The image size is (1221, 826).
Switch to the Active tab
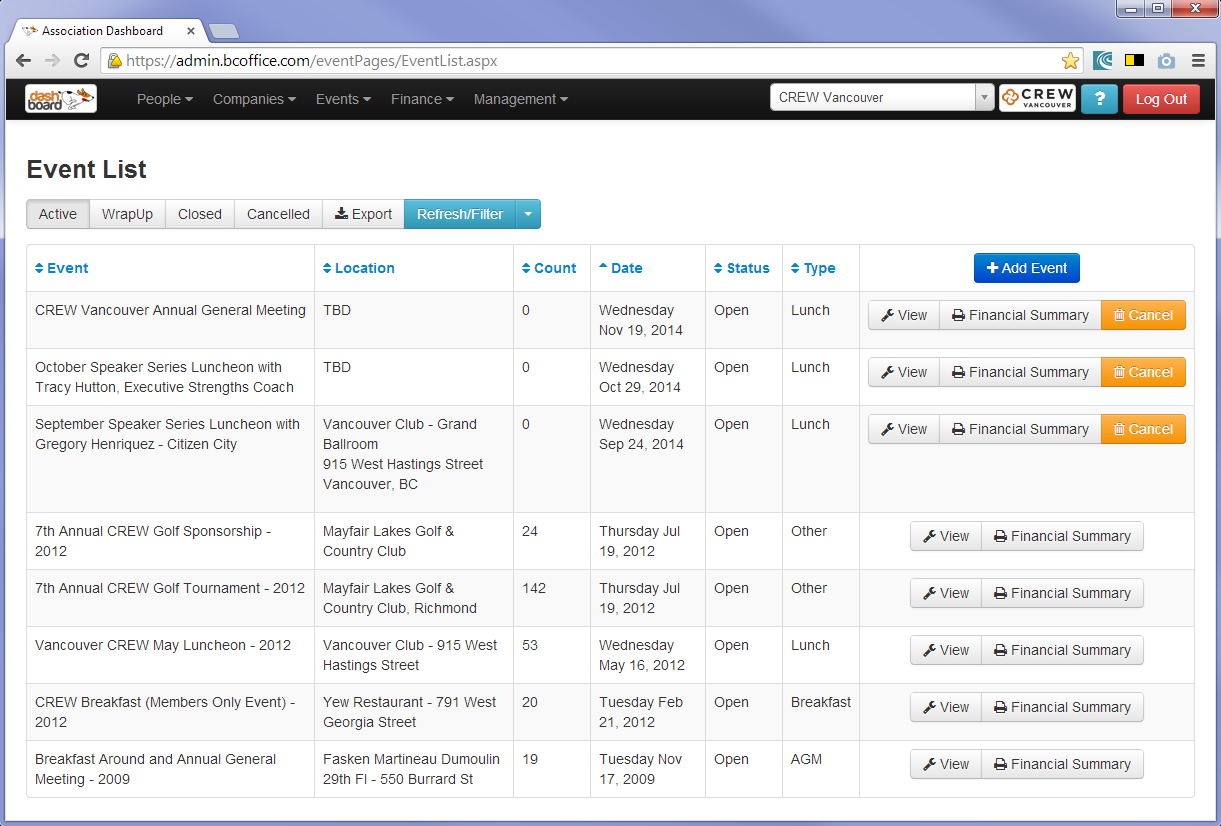tap(58, 214)
